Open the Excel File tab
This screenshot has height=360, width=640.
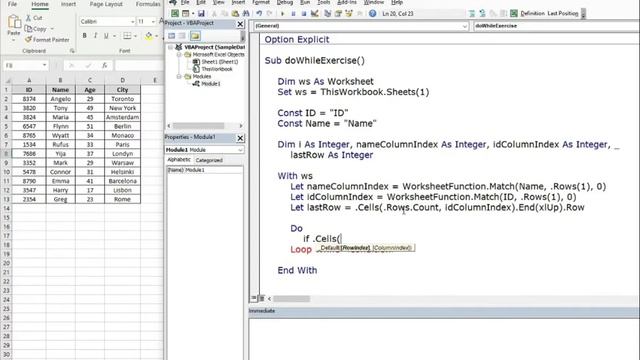tap(13, 4)
